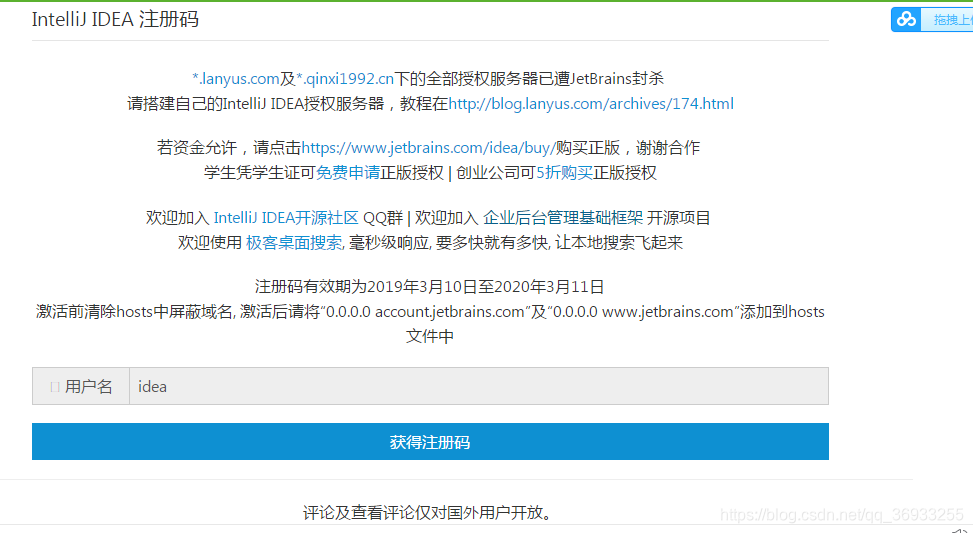Click the hosts instruction text mentioning account.jetbrains.com
973x533 pixels.
pos(430,323)
